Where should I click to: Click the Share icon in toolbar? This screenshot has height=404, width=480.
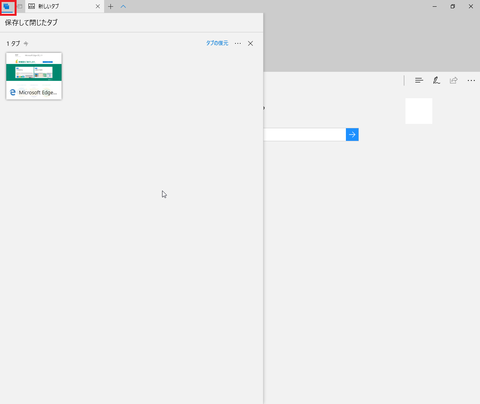(x=454, y=80)
